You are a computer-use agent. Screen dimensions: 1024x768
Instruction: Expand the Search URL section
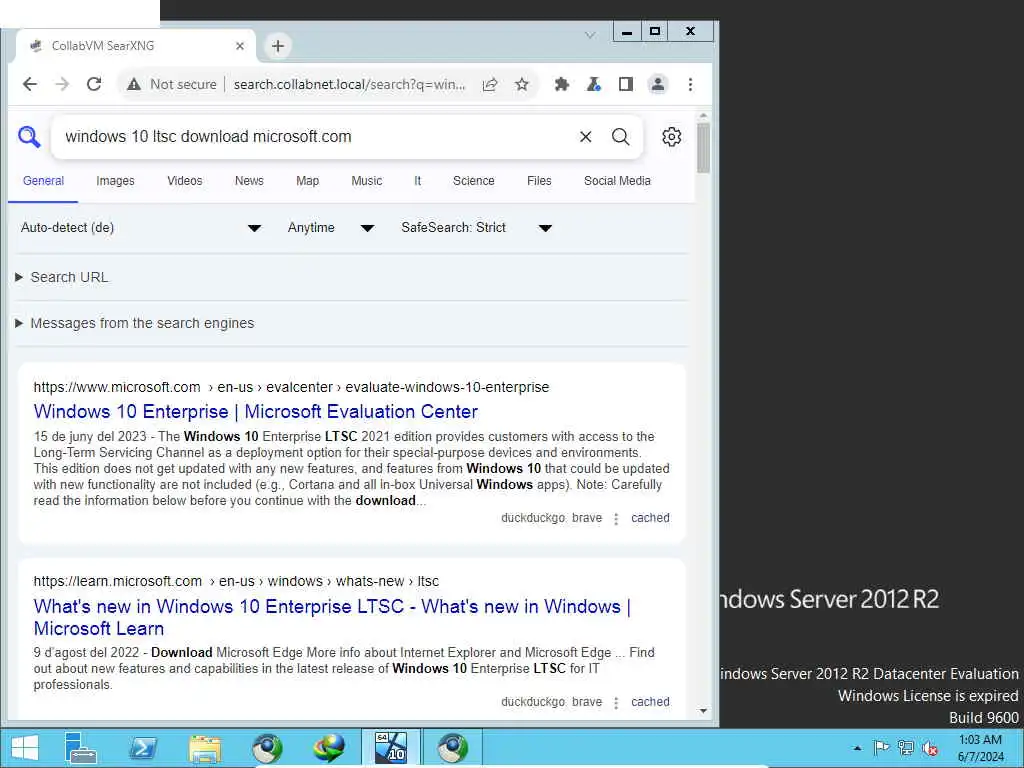click(x=62, y=277)
